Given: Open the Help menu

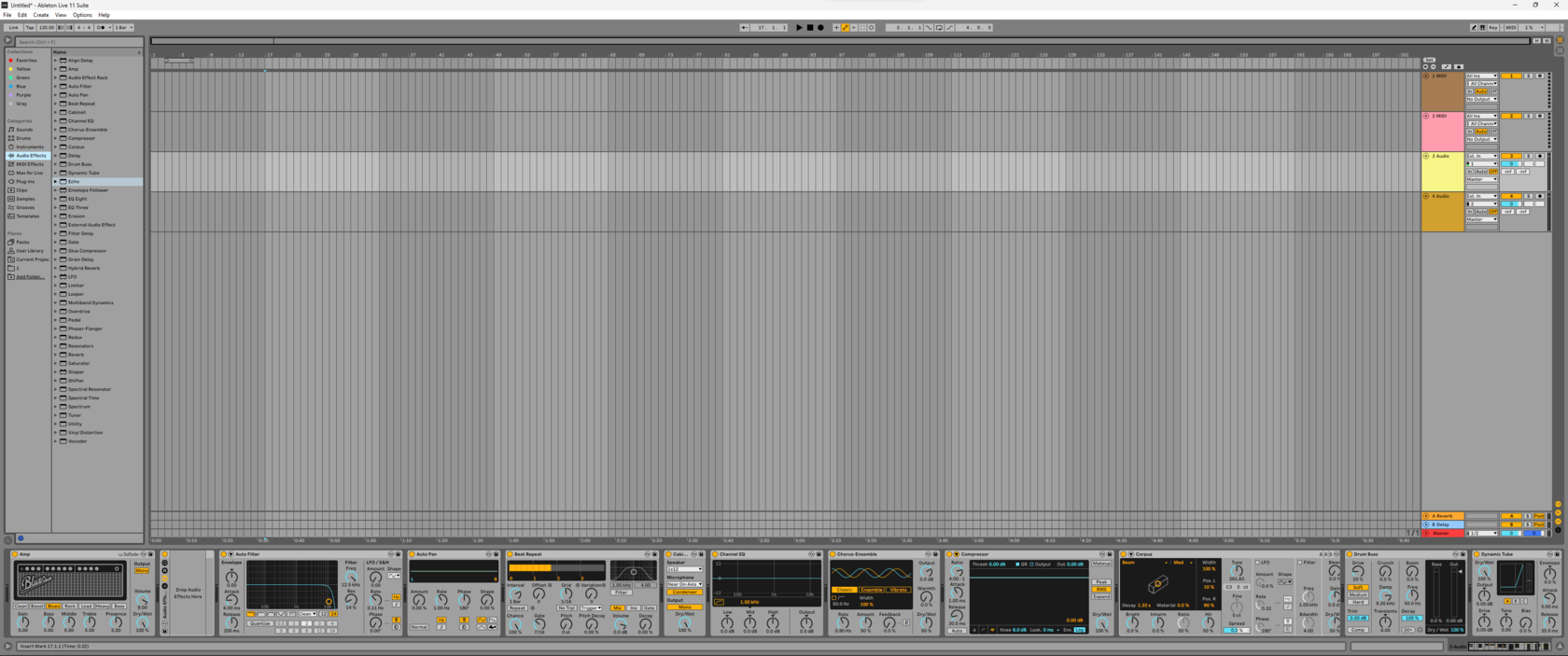Looking at the screenshot, I should click(104, 15).
